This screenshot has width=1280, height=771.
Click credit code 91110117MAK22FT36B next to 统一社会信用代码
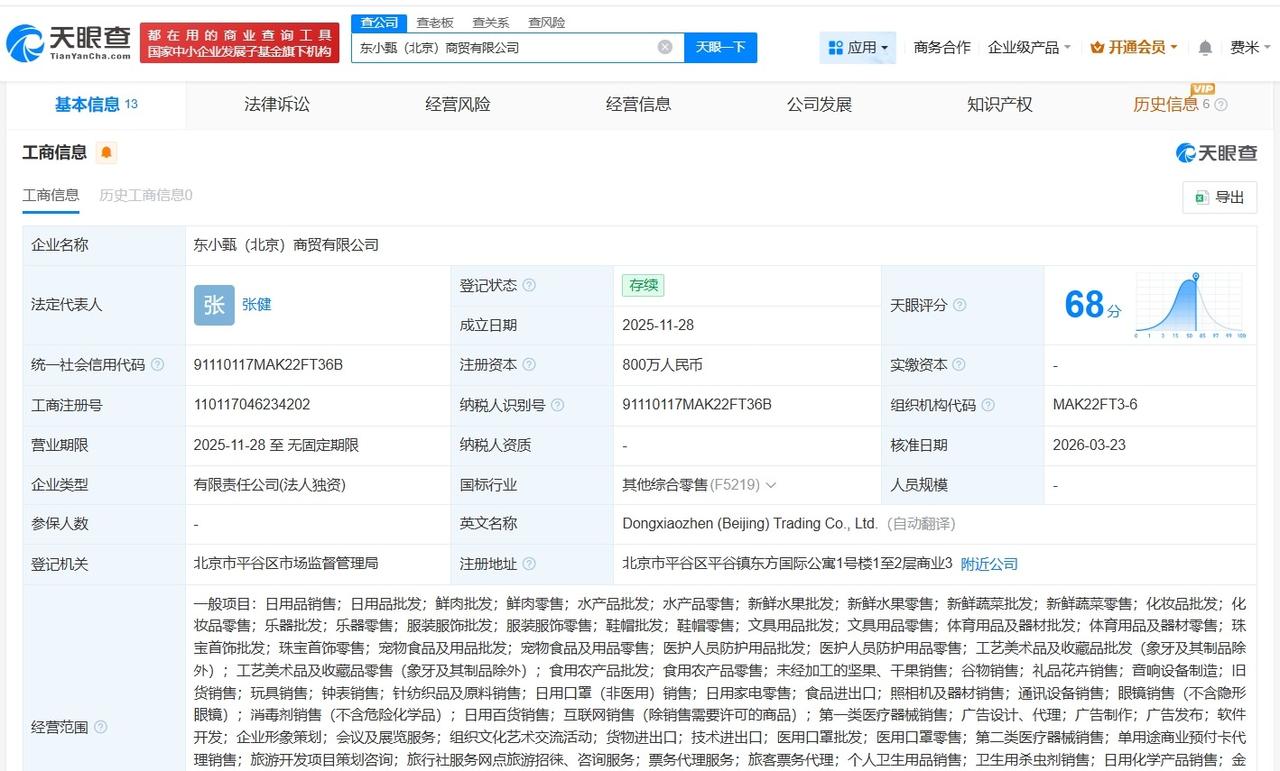tap(269, 365)
